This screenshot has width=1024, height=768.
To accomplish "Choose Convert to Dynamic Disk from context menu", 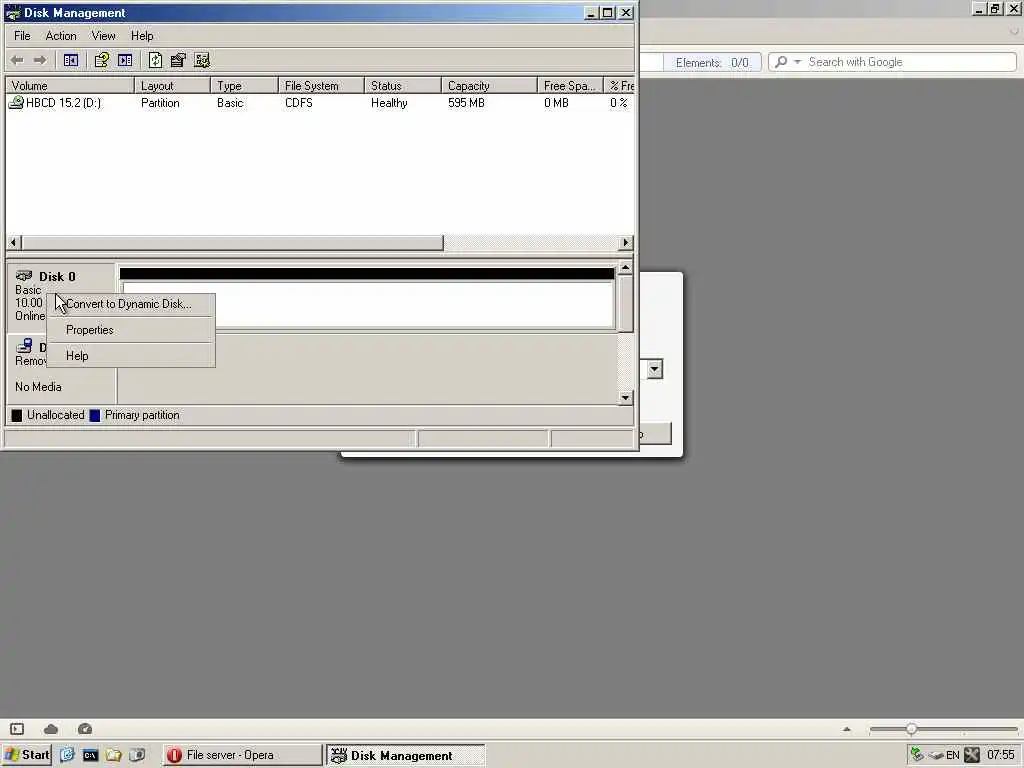I will (131, 304).
